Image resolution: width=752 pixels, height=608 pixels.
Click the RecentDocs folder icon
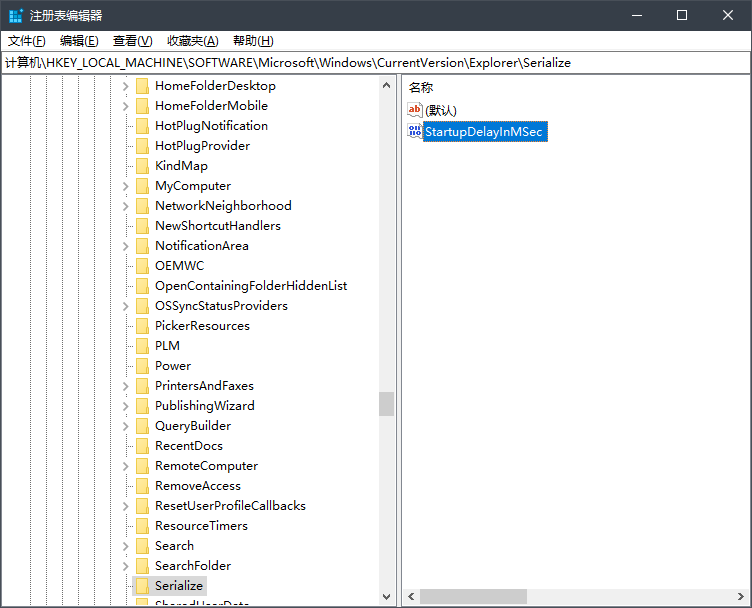142,446
